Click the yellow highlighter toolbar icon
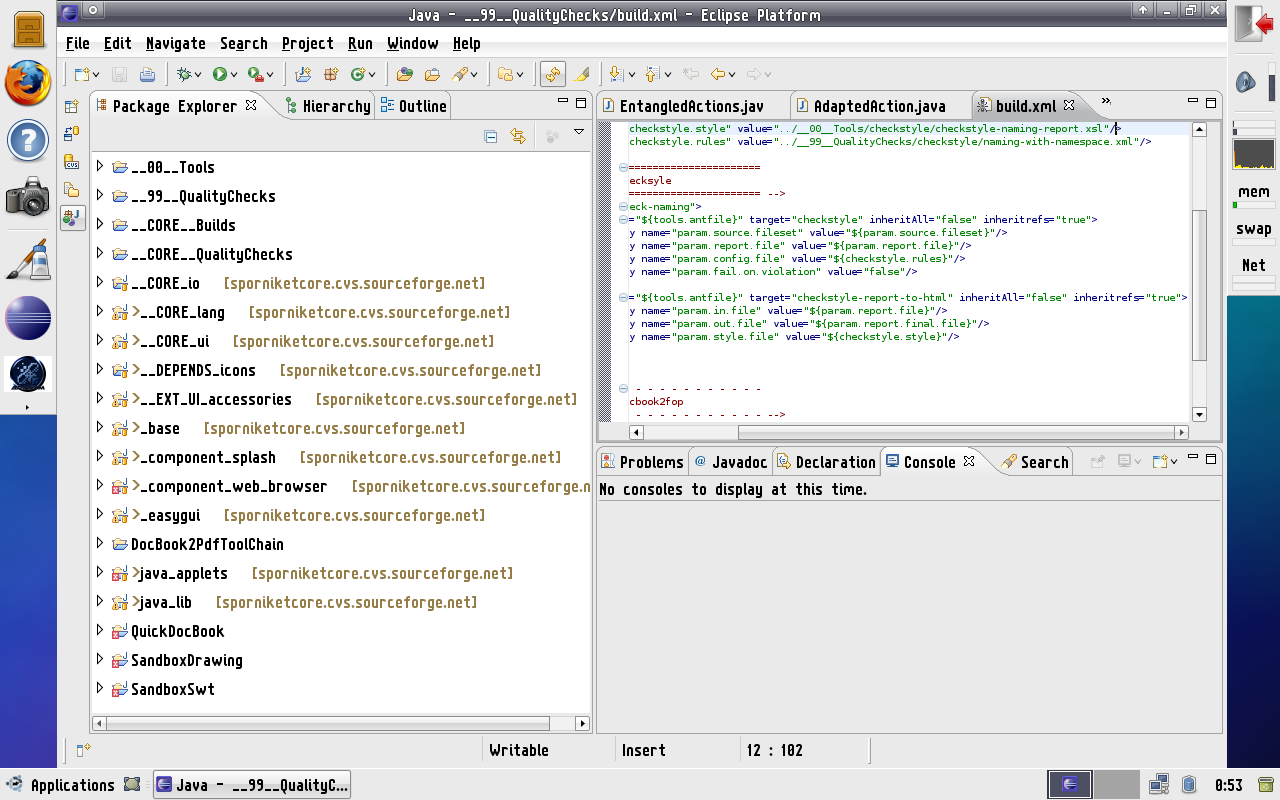The image size is (1280, 800). click(x=581, y=74)
